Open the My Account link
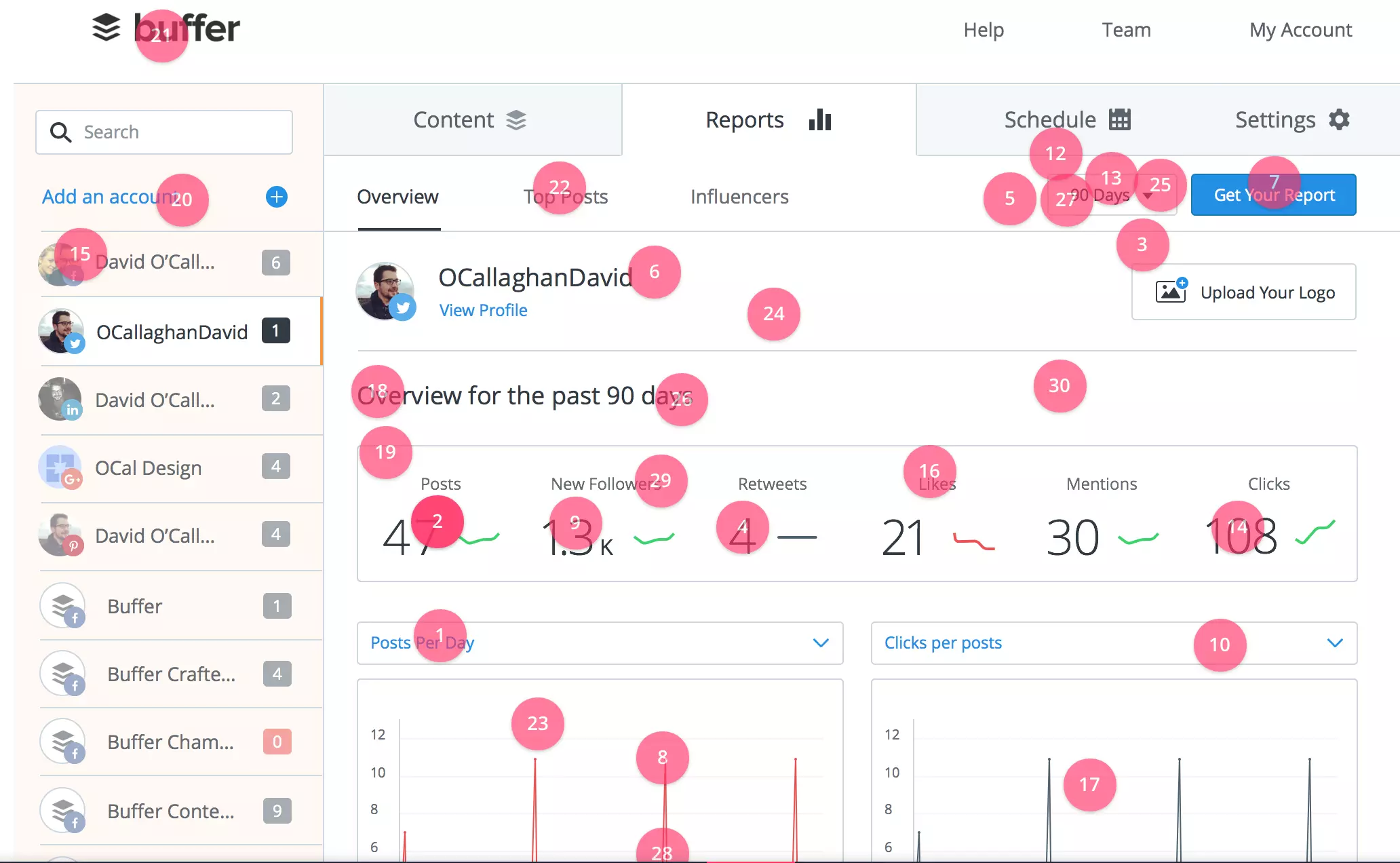Image resolution: width=1400 pixels, height=863 pixels. [x=1301, y=30]
